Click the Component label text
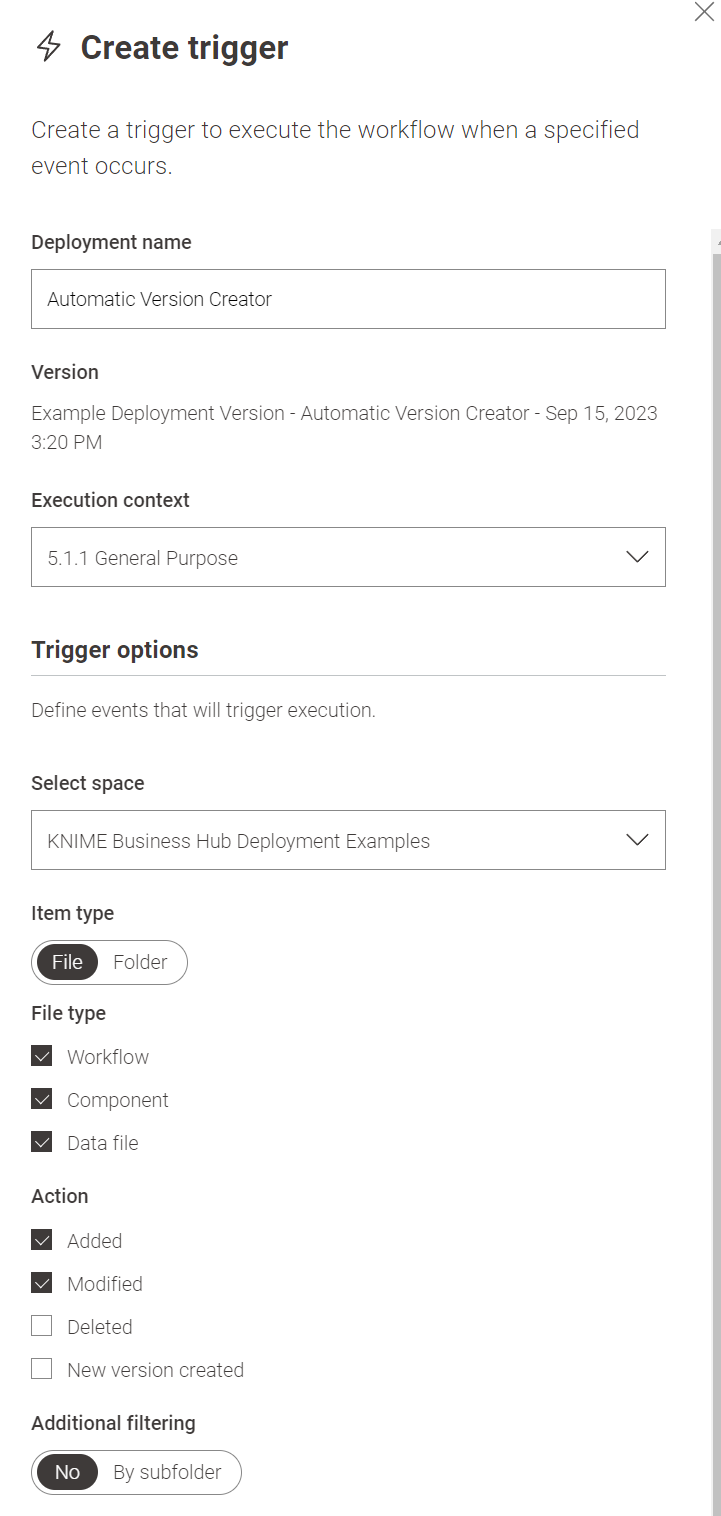The image size is (721, 1516). (118, 1100)
